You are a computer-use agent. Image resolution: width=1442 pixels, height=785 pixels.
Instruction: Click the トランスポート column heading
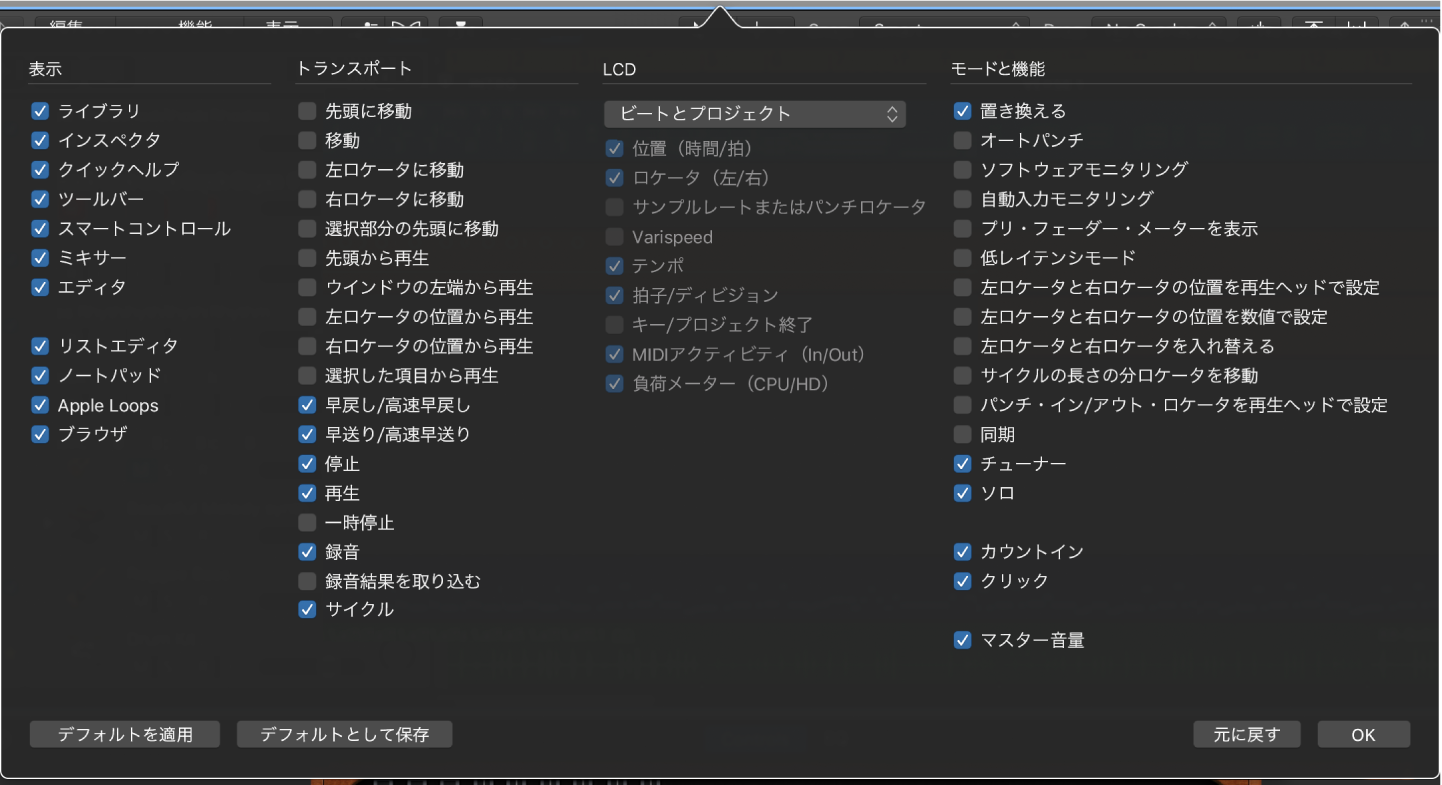[354, 69]
